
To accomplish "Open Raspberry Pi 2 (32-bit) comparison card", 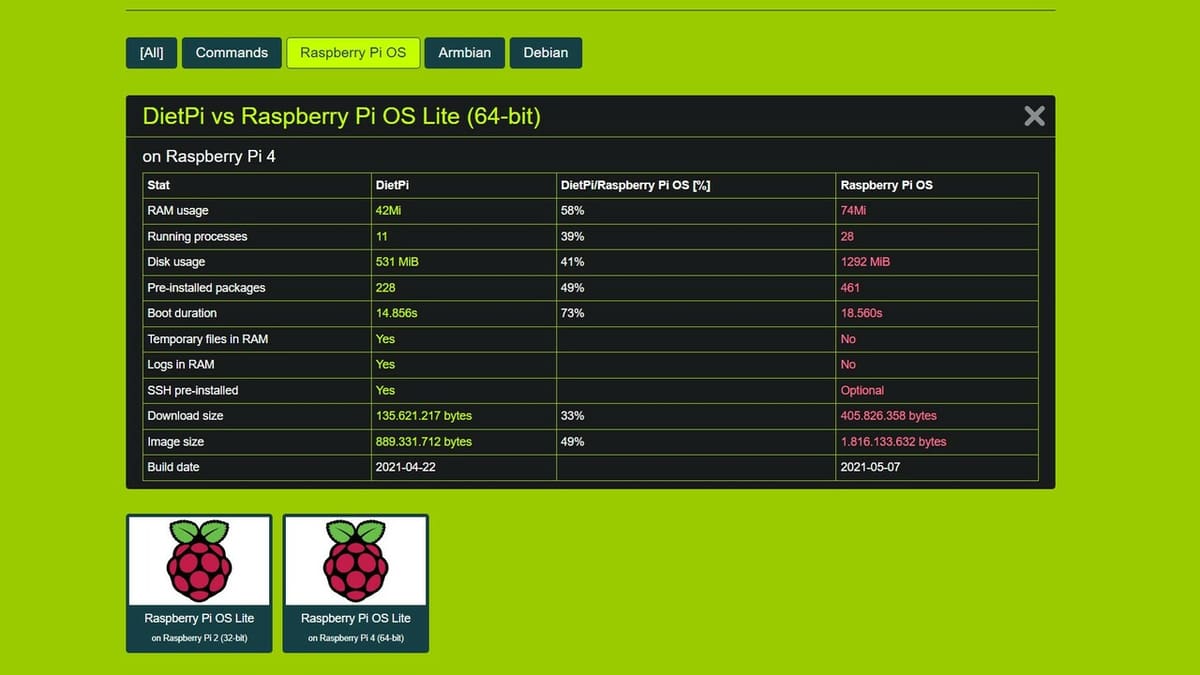I will (x=199, y=583).
